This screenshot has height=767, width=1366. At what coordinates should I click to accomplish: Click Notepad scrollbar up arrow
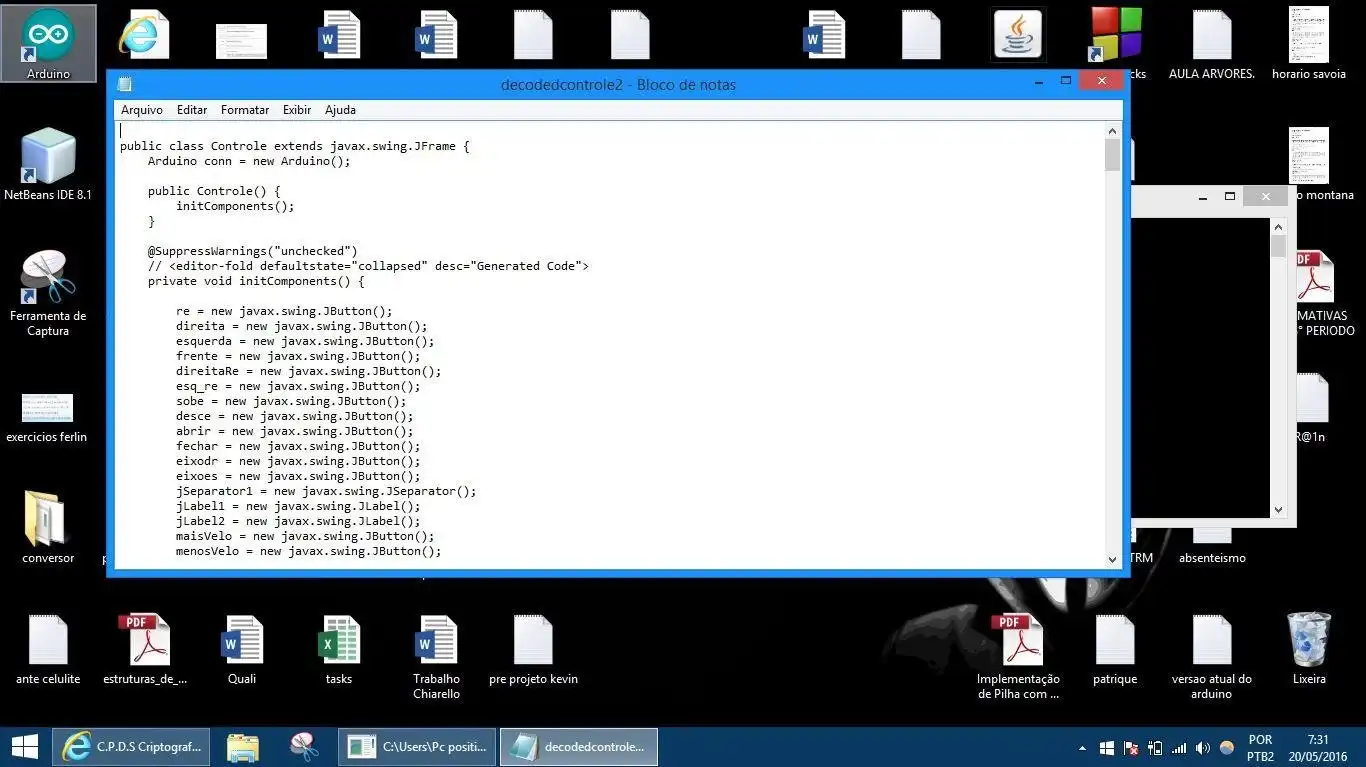coord(1112,131)
